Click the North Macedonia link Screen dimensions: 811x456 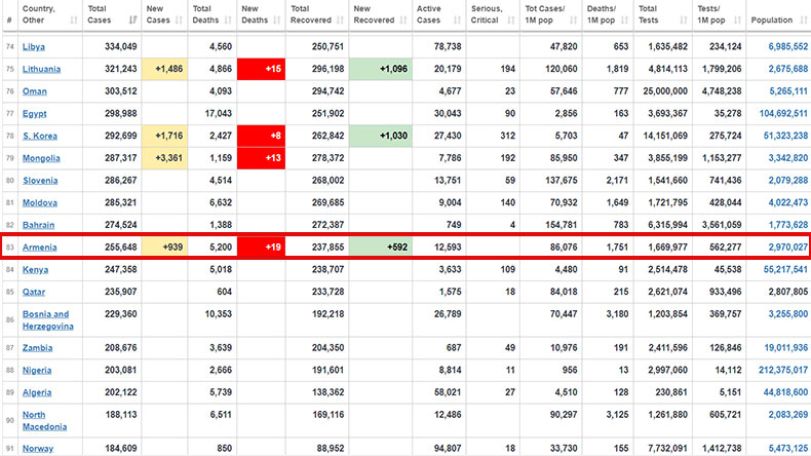(44, 421)
